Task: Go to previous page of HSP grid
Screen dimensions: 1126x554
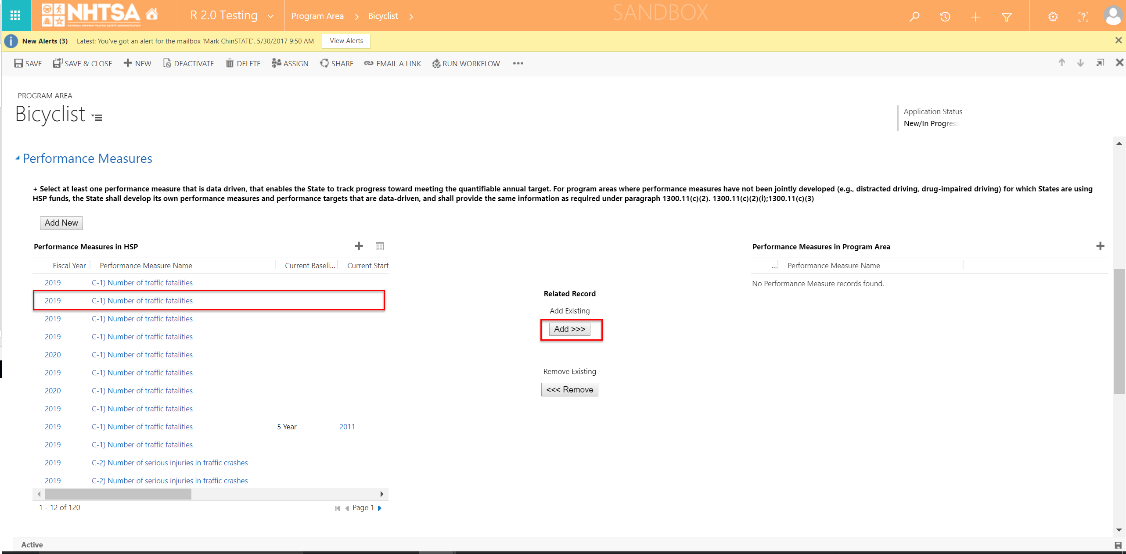Action: point(347,509)
